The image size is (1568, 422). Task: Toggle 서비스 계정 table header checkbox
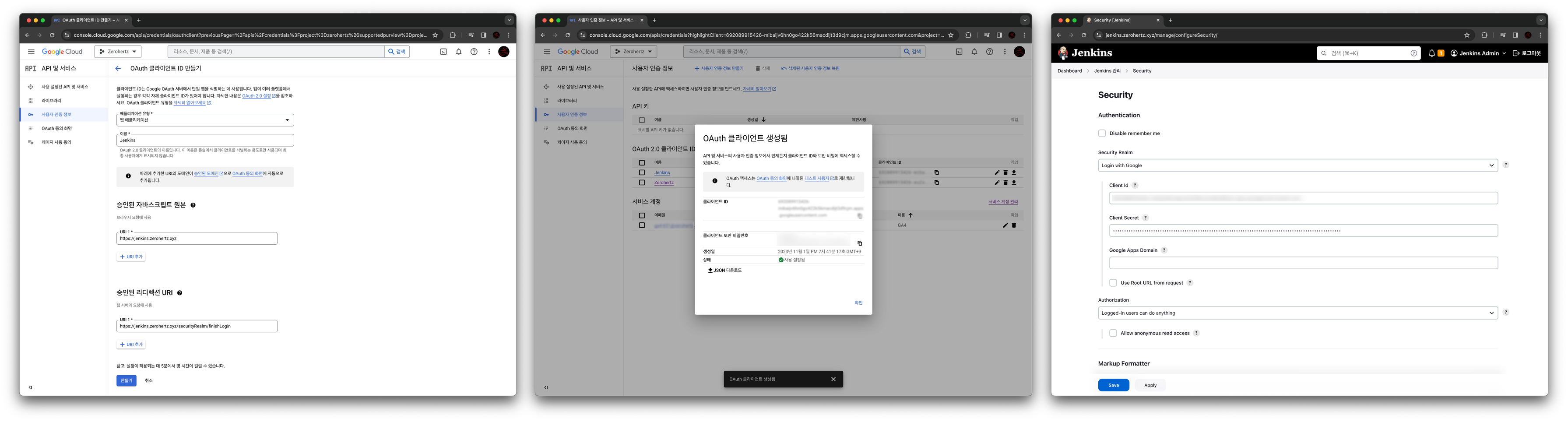point(642,215)
